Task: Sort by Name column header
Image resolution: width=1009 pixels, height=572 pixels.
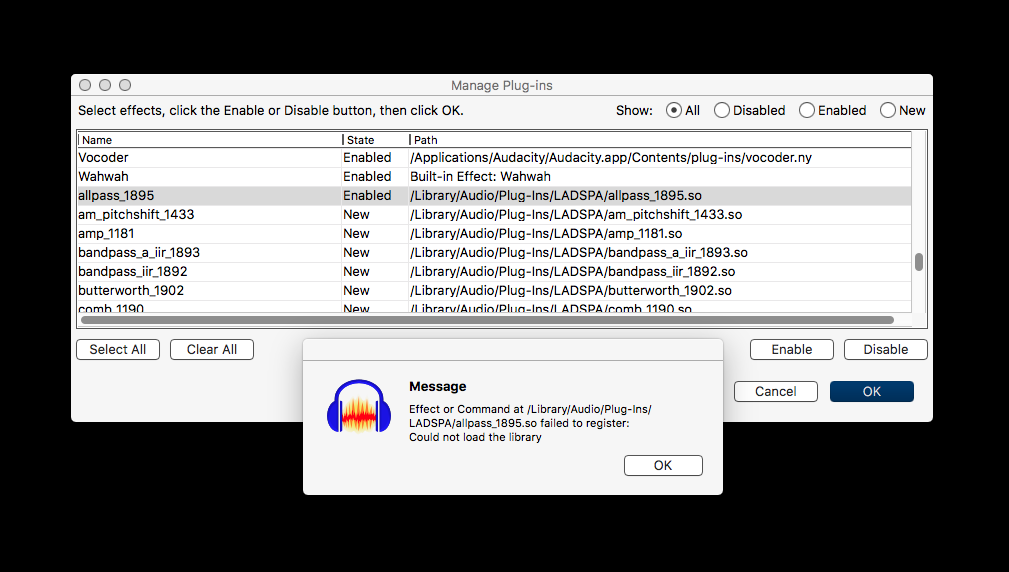Action: (210, 140)
